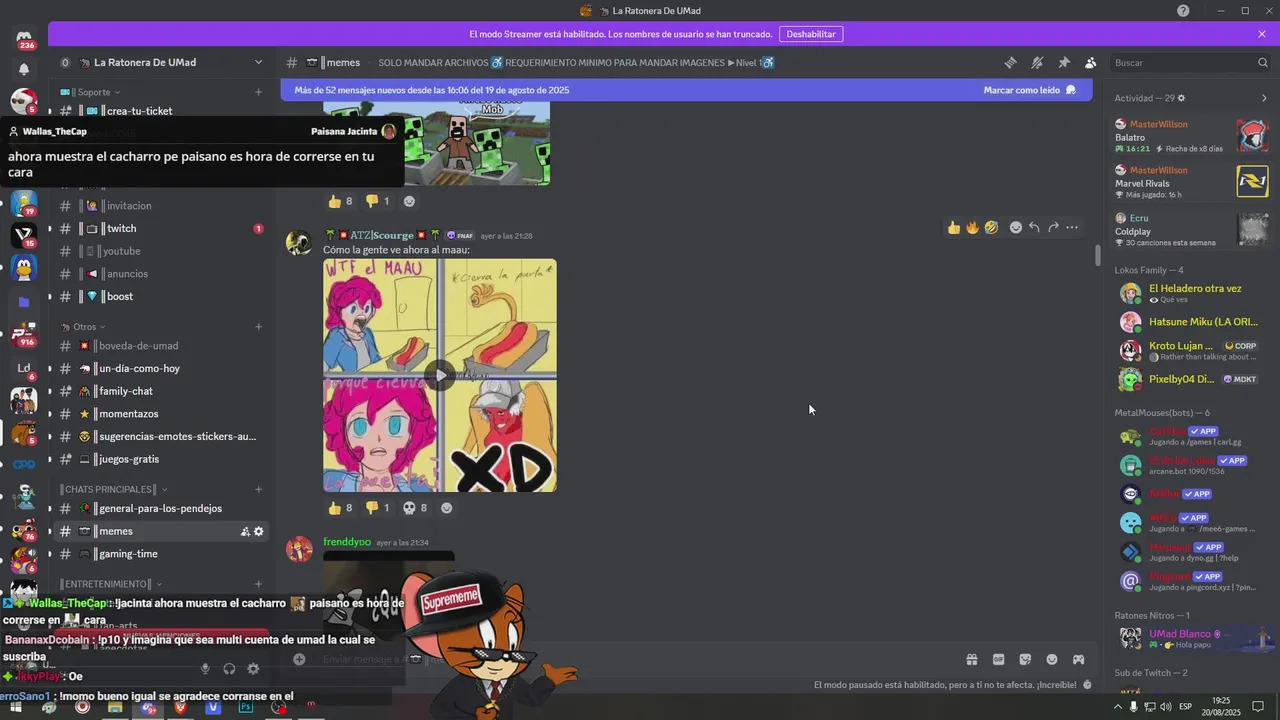
Task: Add channel to Soporte category
Action: (258, 92)
